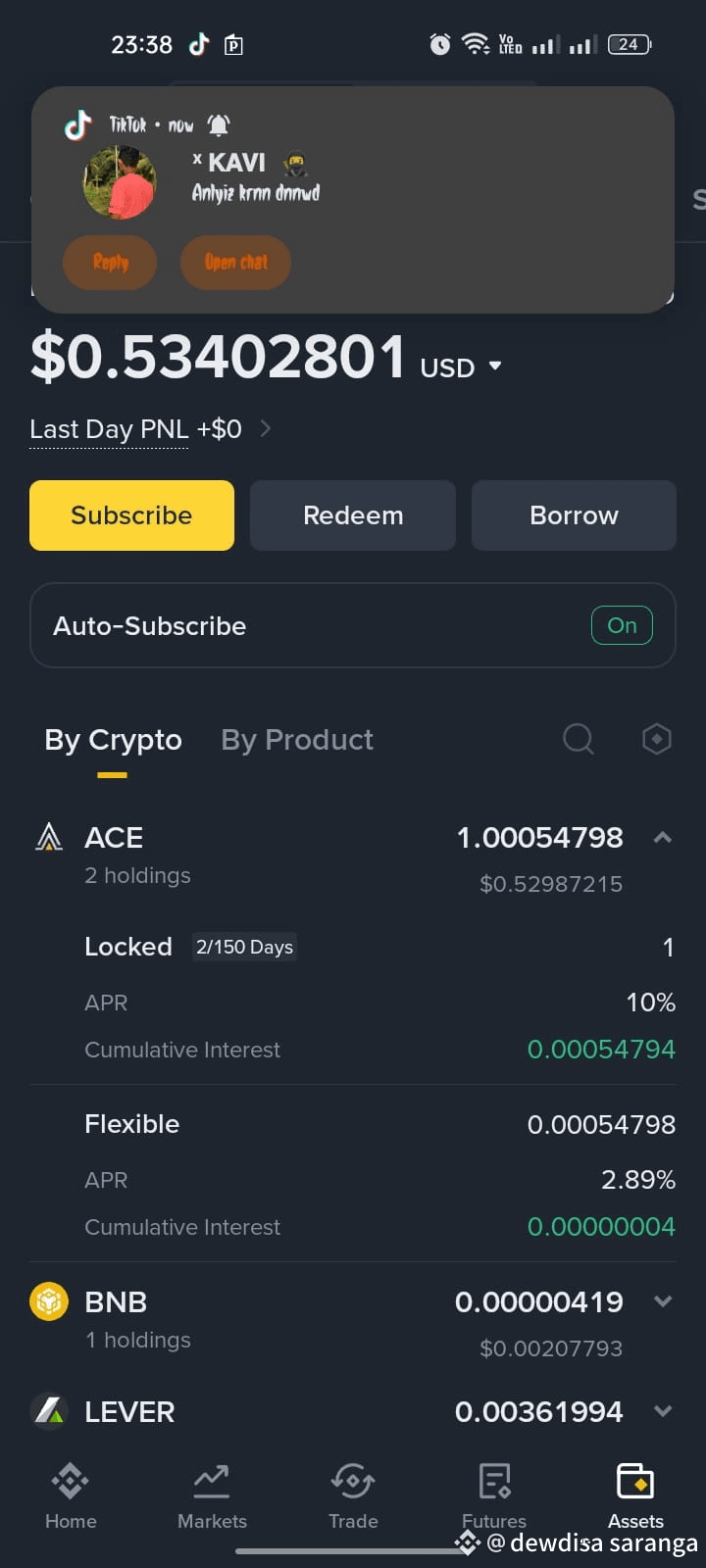This screenshot has height=1568, width=706.
Task: Open the USD currency dropdown
Action: pos(495,366)
